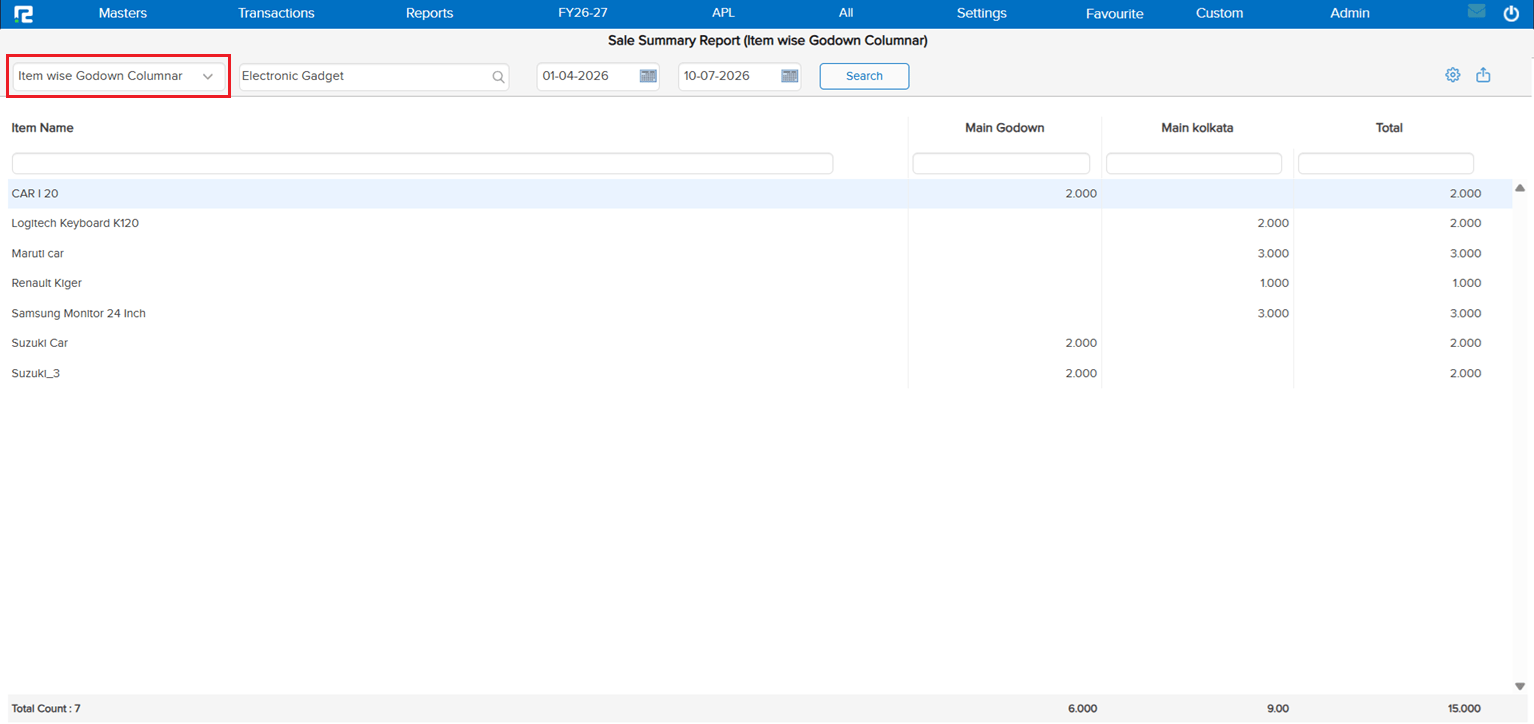
Task: Click the Total Count : 7 footer
Action: coord(46,708)
